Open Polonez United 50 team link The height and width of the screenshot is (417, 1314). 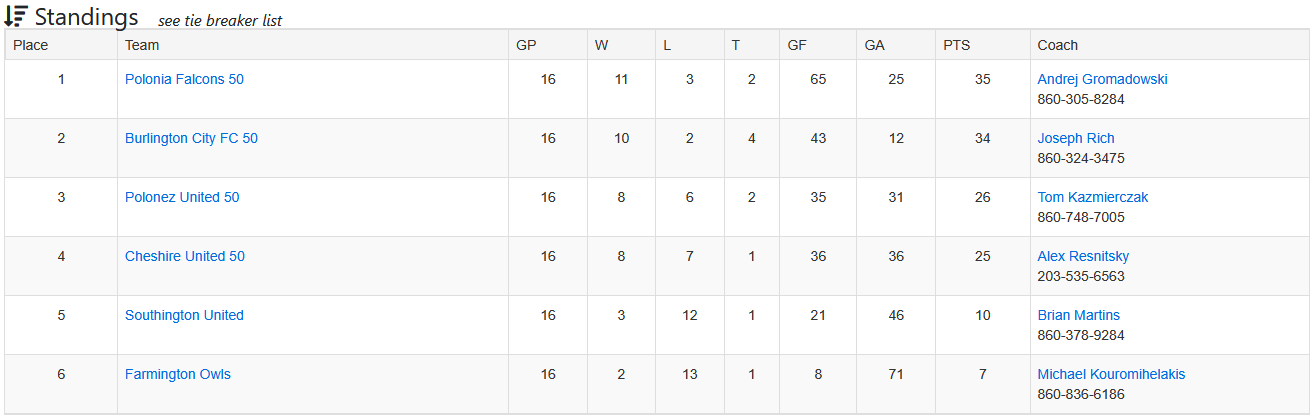point(182,197)
